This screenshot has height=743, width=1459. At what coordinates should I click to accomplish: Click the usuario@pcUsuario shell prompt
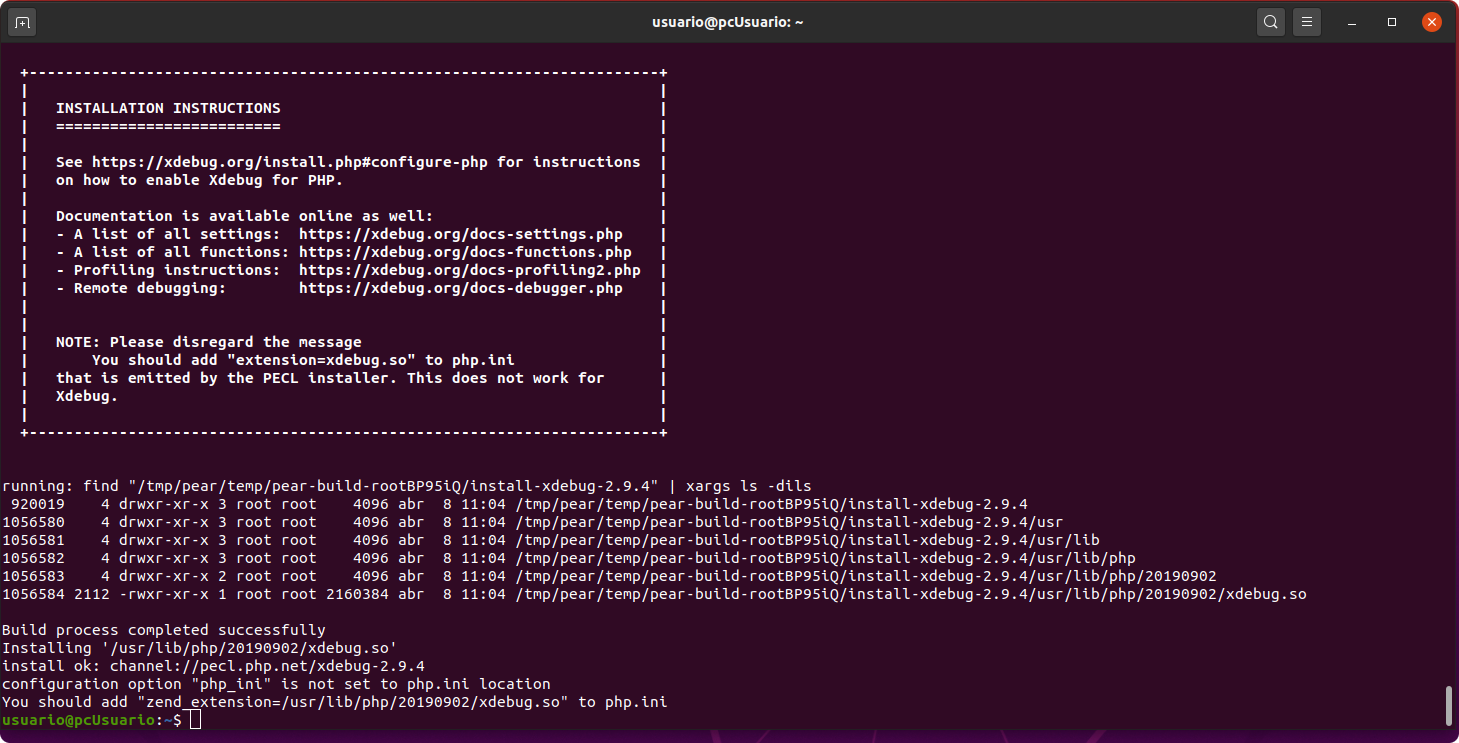click(92, 720)
